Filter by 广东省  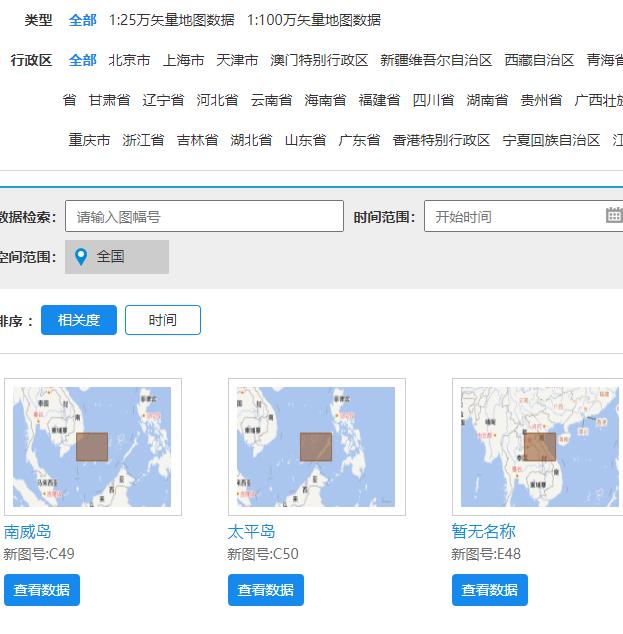(359, 140)
